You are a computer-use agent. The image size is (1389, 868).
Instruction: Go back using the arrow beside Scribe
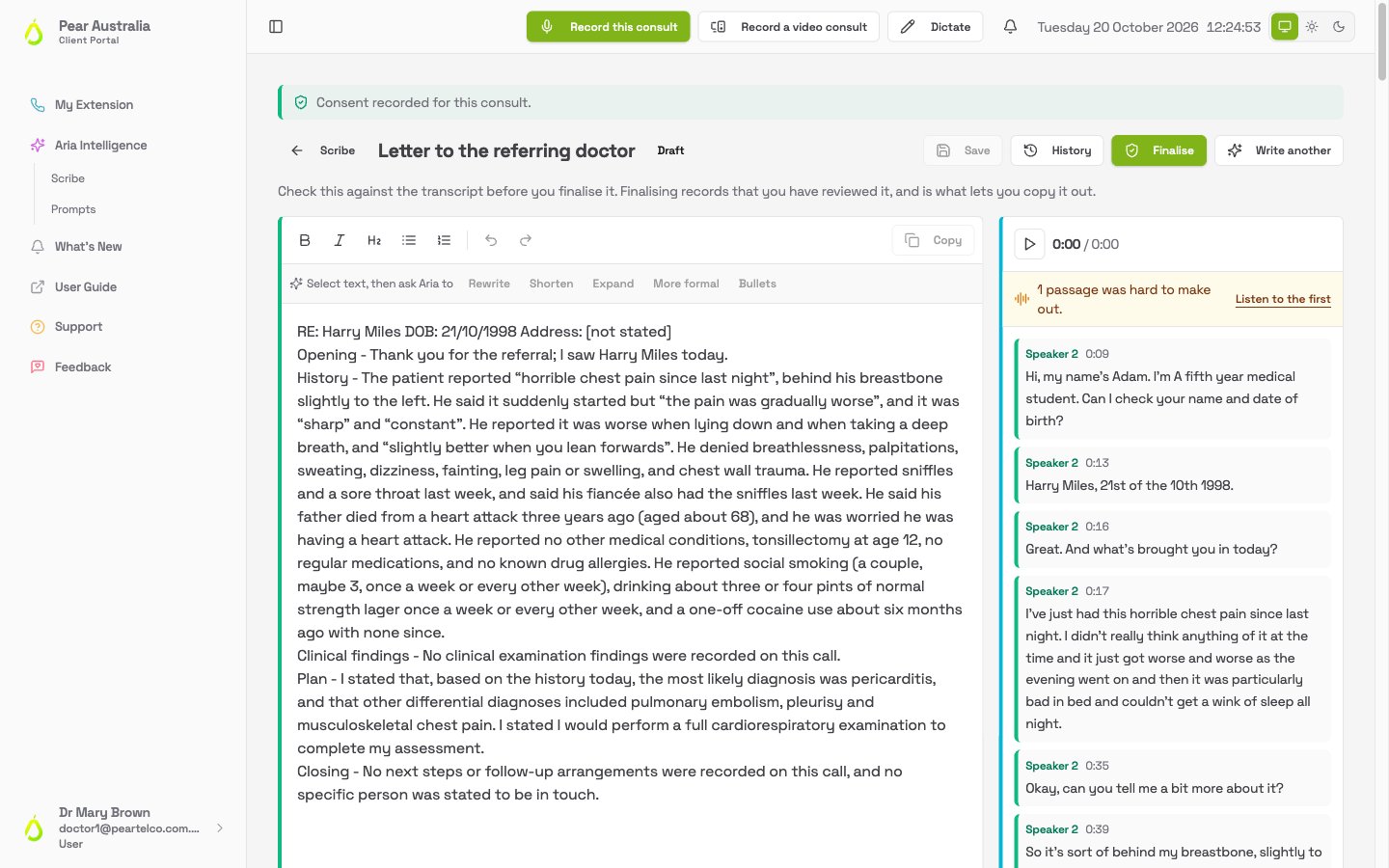[297, 150]
